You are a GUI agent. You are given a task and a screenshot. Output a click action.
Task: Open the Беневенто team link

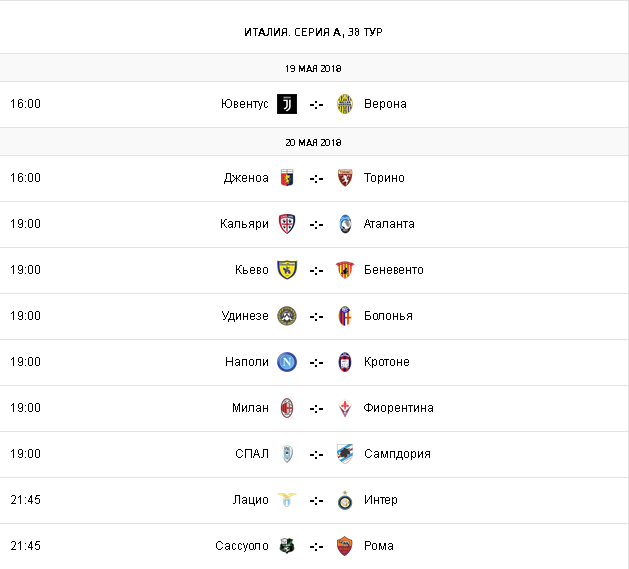[x=394, y=270]
